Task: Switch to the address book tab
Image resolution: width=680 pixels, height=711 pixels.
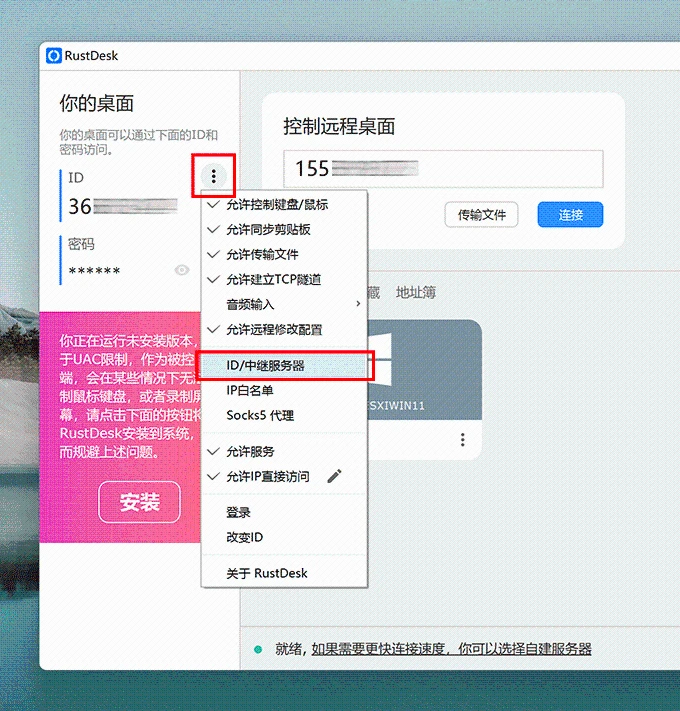Action: 416,292
